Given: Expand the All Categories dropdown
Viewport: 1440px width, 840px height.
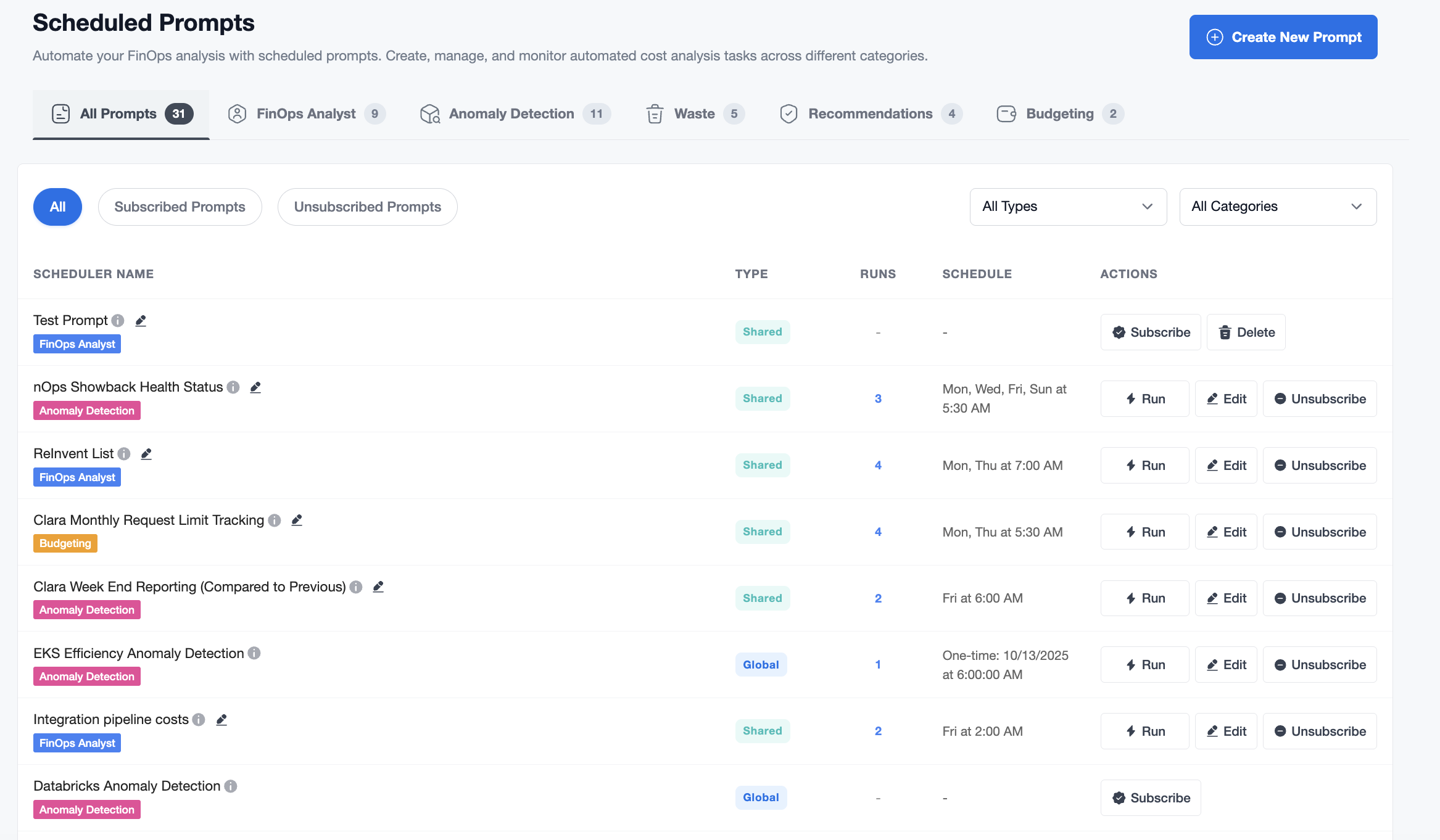Looking at the screenshot, I should point(1277,207).
